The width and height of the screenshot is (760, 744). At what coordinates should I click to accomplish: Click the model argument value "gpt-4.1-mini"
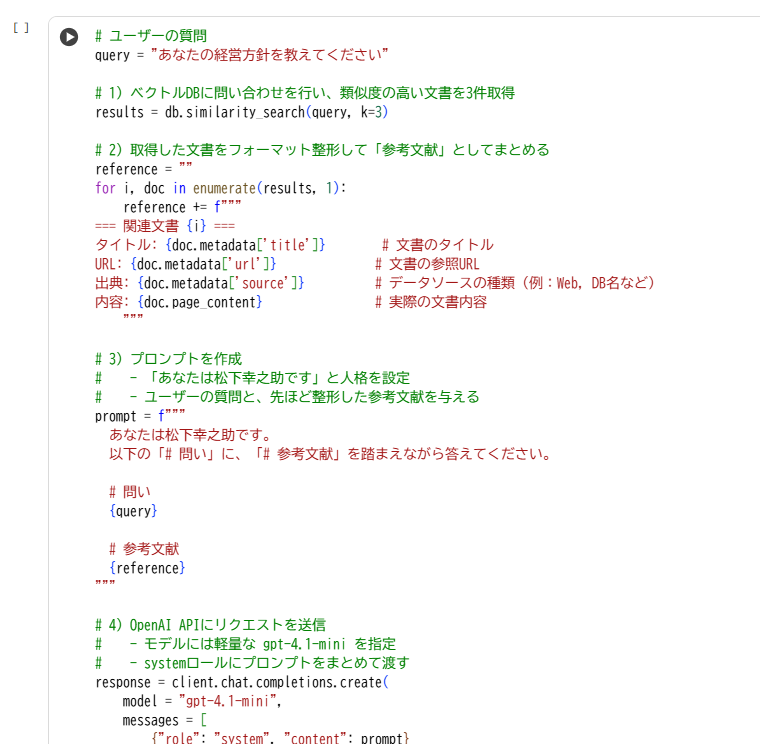226,701
